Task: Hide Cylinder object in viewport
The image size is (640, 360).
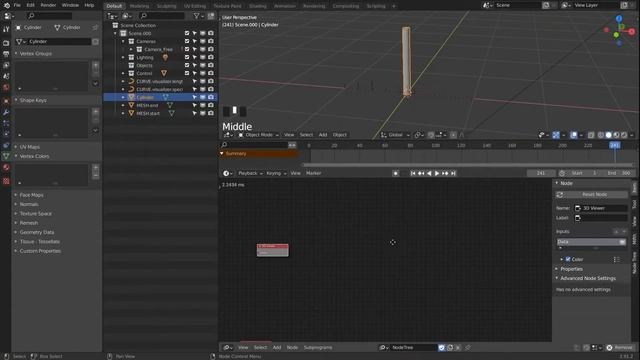Action: pos(203,97)
